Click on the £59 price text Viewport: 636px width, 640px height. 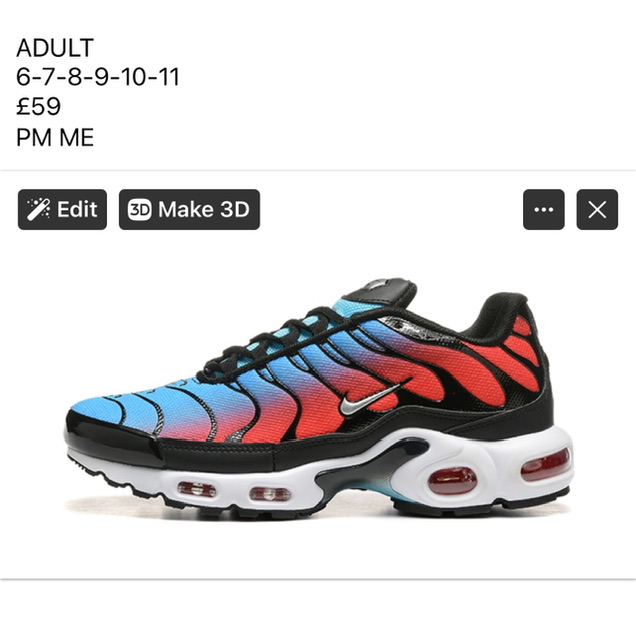click(x=38, y=106)
